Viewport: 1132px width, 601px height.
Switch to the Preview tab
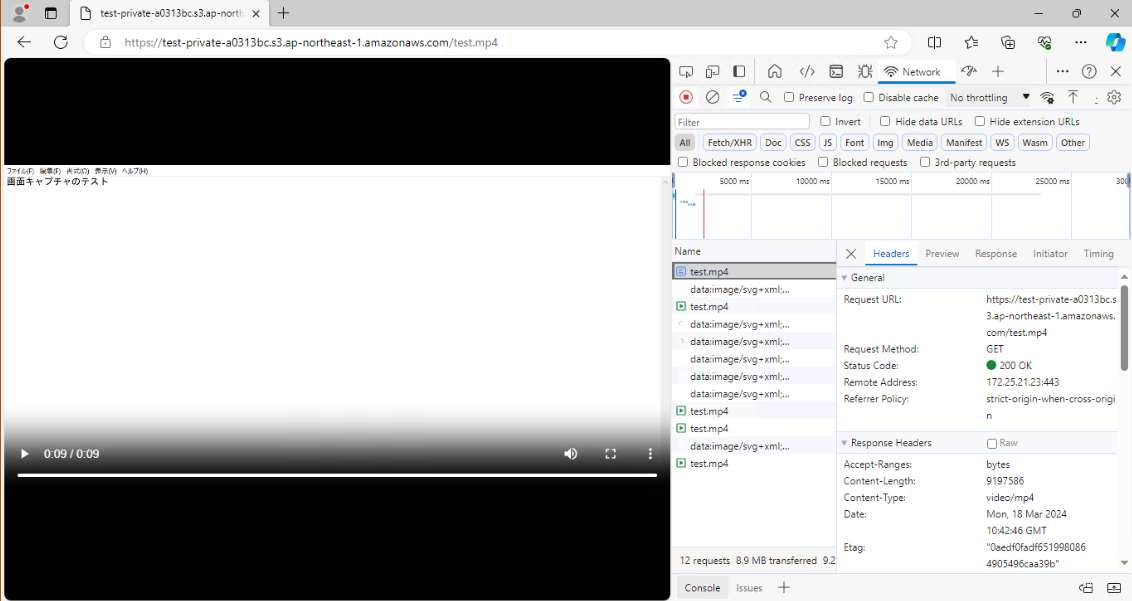[x=942, y=254]
